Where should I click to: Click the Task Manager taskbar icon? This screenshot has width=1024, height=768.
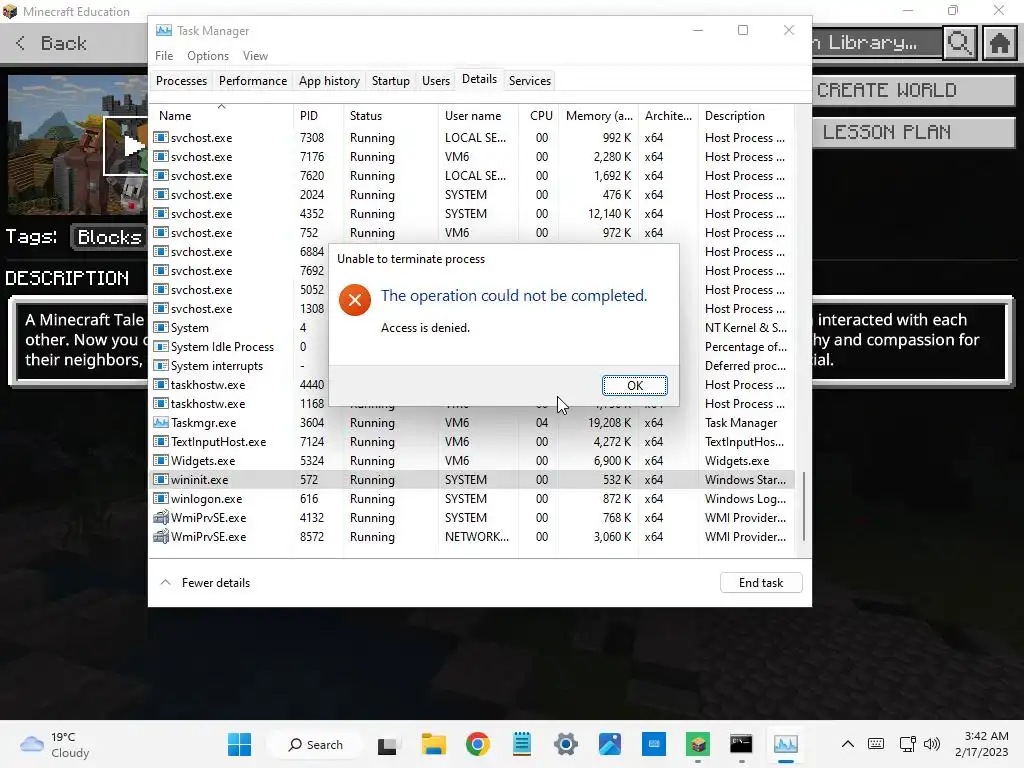pyautogui.click(x=786, y=744)
